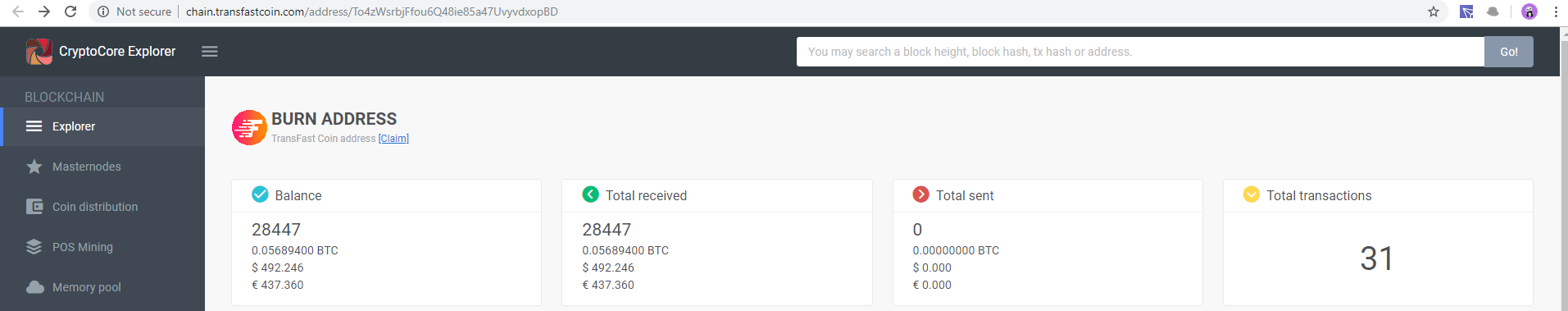Click the Total received arrow icon
The width and height of the screenshot is (1568, 311).
[590, 194]
